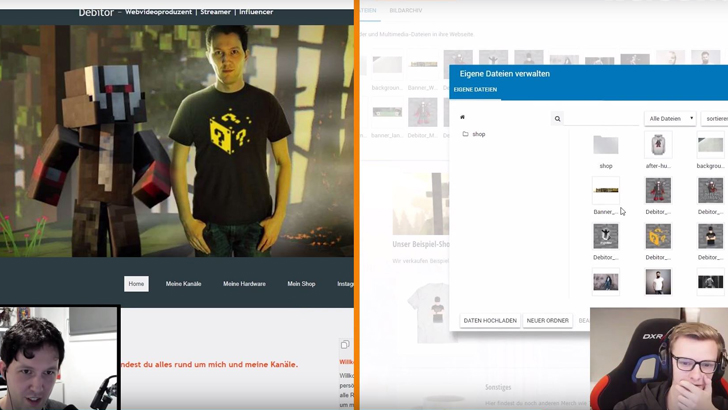The image size is (728, 410).
Task: Open Meine Kanäle in the website navigation
Action: point(183,284)
